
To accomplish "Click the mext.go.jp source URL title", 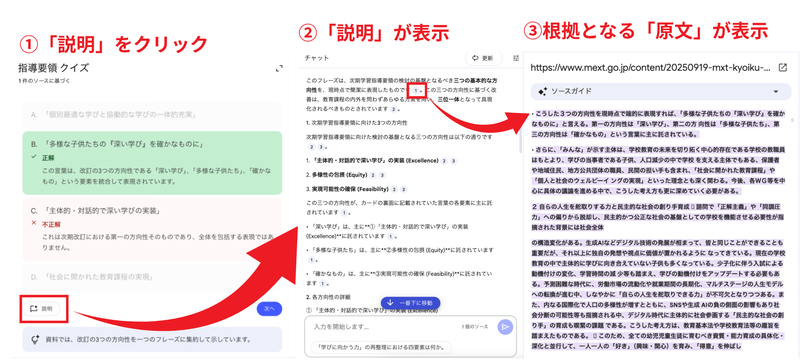I will tap(651, 67).
